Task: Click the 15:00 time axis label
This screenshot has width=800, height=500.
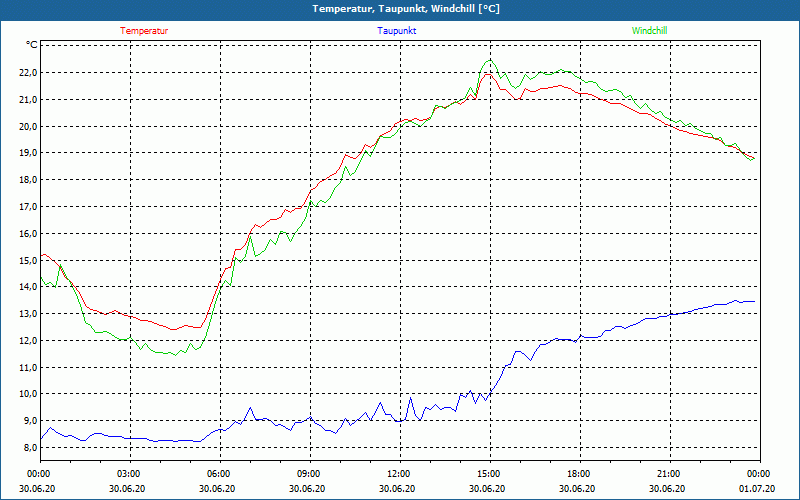Action: (490, 474)
